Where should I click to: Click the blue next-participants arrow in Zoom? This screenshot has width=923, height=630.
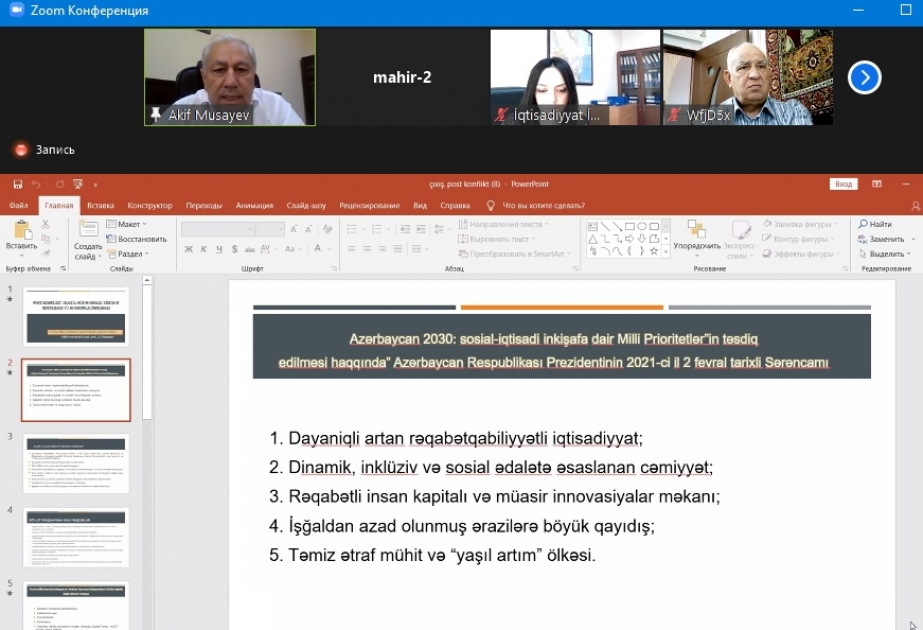tap(865, 78)
